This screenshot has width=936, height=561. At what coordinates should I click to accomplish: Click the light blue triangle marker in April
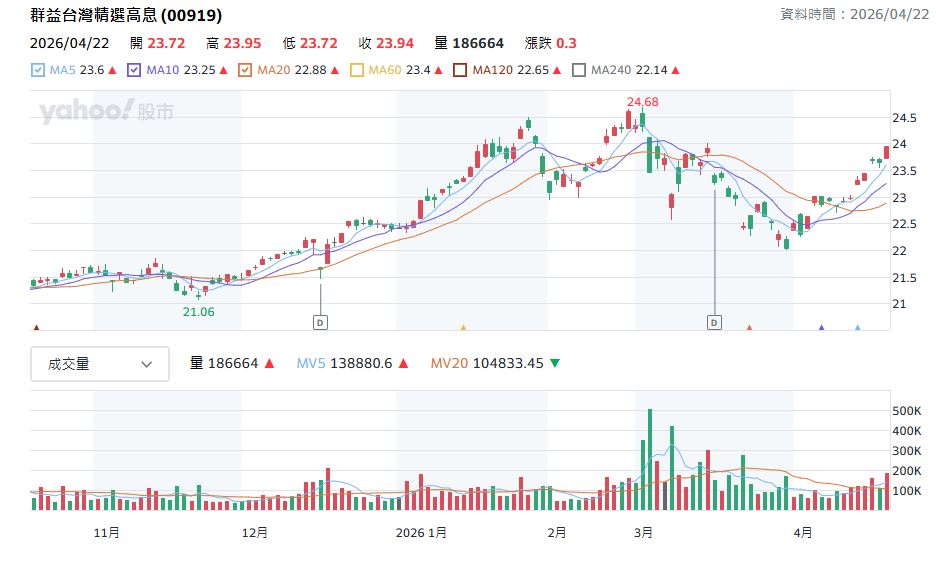857,327
